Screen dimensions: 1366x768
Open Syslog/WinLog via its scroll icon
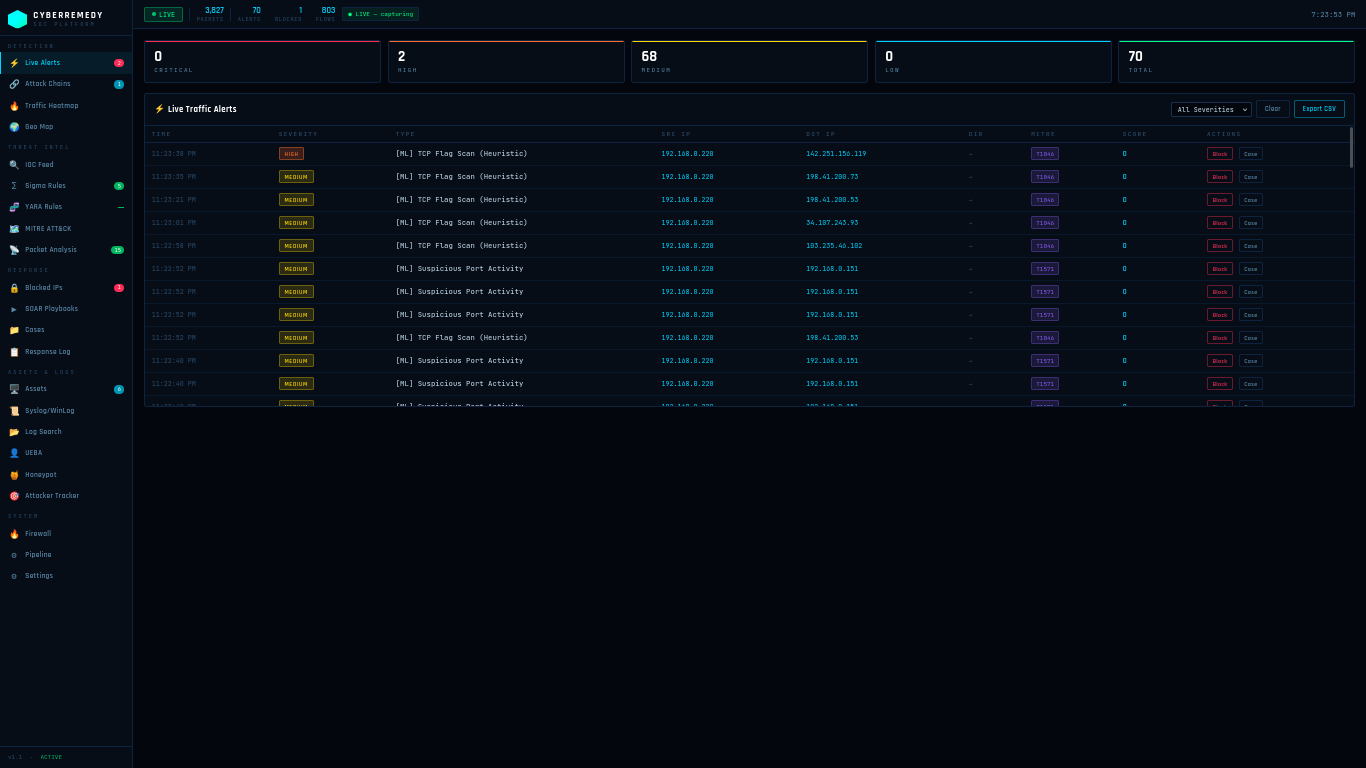coord(14,411)
